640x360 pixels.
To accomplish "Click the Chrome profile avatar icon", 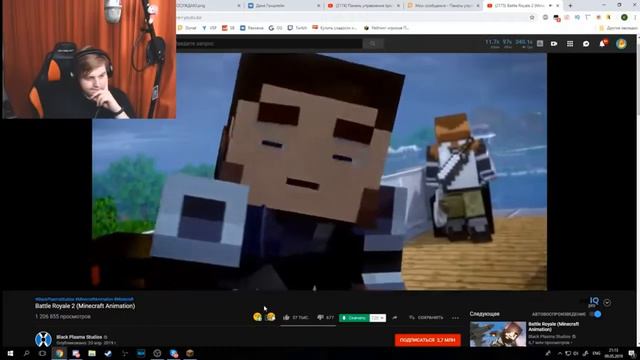I will [624, 18].
